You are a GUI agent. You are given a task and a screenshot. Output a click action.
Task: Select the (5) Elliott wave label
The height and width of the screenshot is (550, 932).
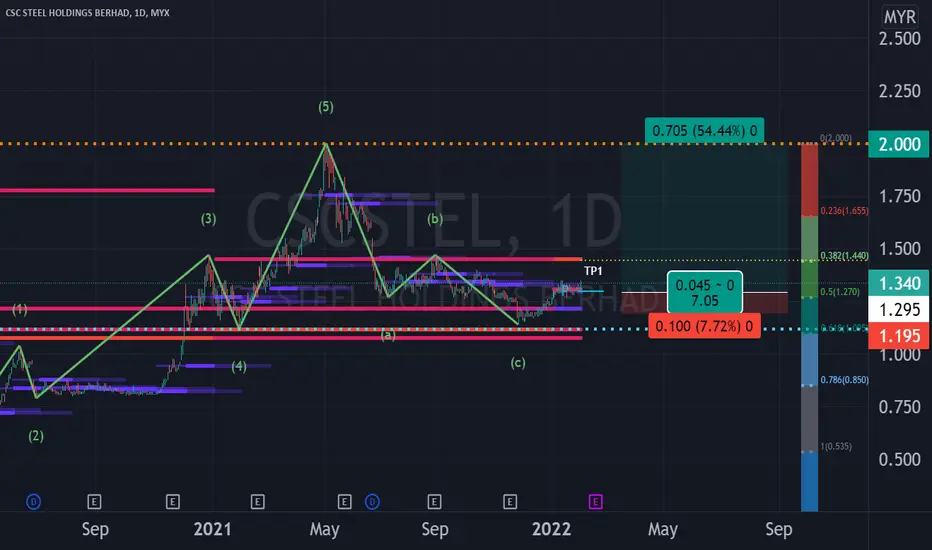(x=326, y=107)
